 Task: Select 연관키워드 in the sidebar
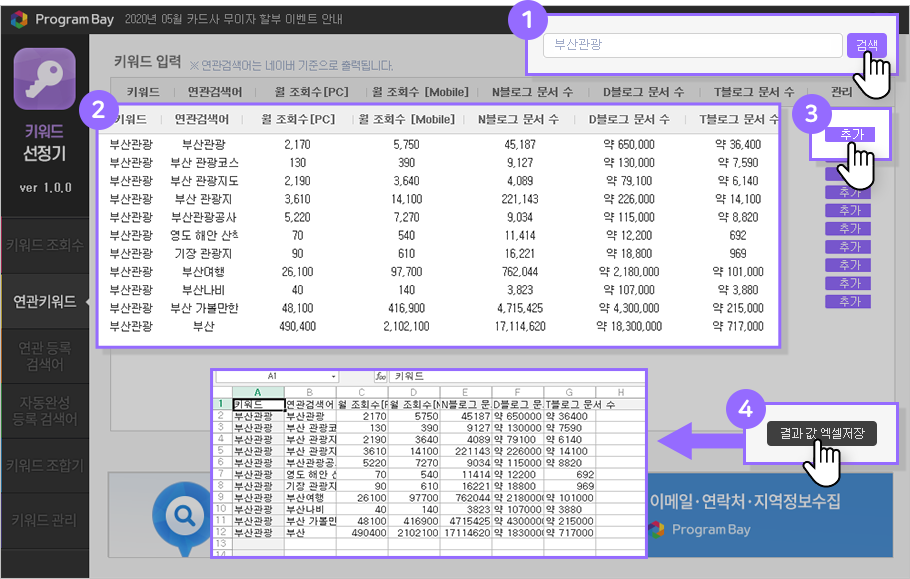[44, 301]
